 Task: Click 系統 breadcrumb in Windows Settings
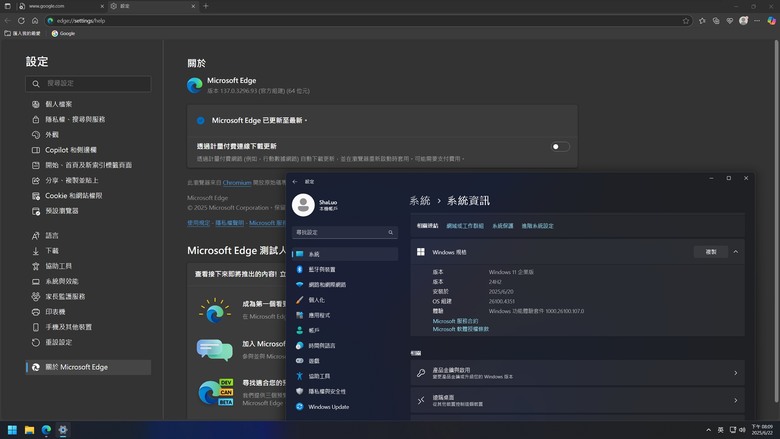[x=419, y=201]
